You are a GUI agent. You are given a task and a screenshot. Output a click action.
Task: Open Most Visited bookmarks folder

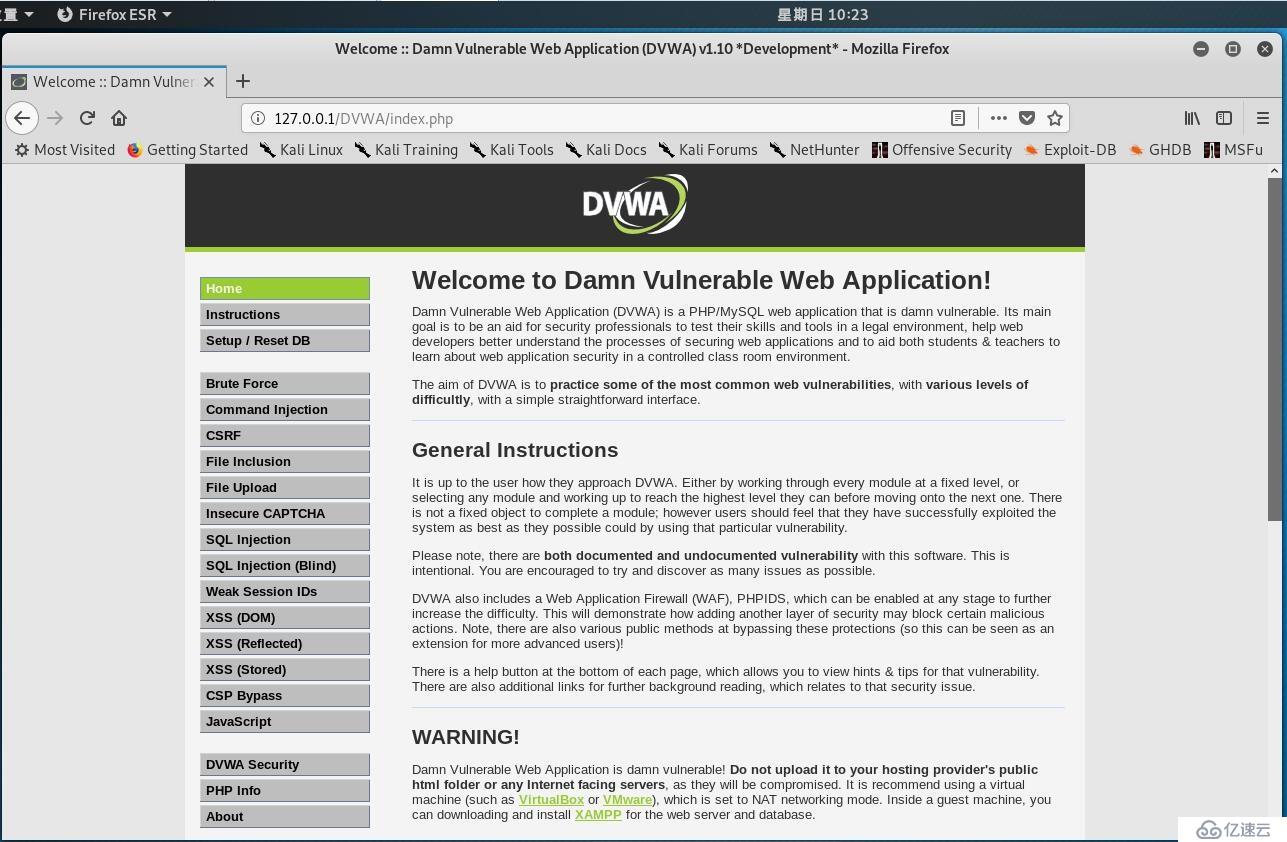(x=65, y=149)
